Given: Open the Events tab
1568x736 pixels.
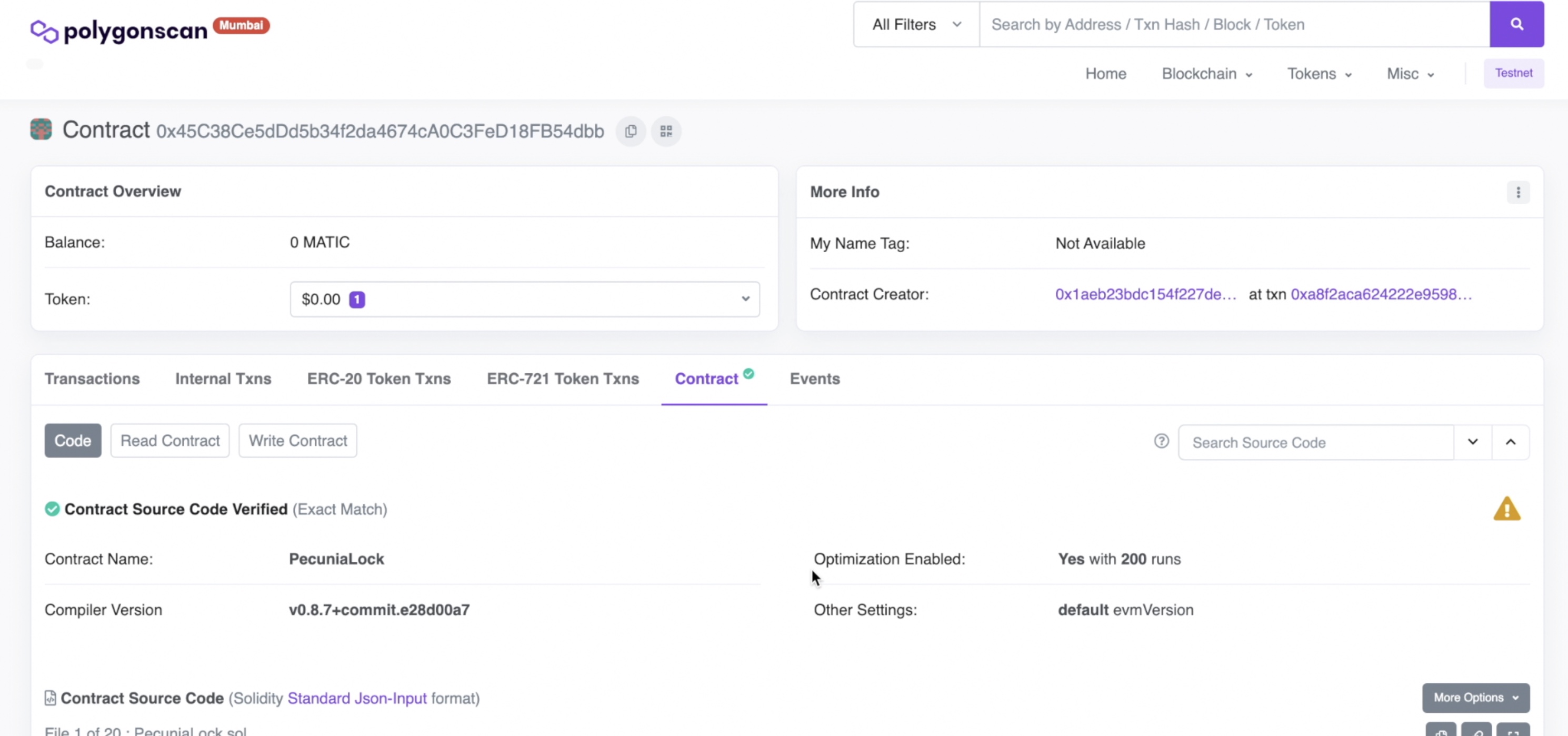Looking at the screenshot, I should [814, 379].
